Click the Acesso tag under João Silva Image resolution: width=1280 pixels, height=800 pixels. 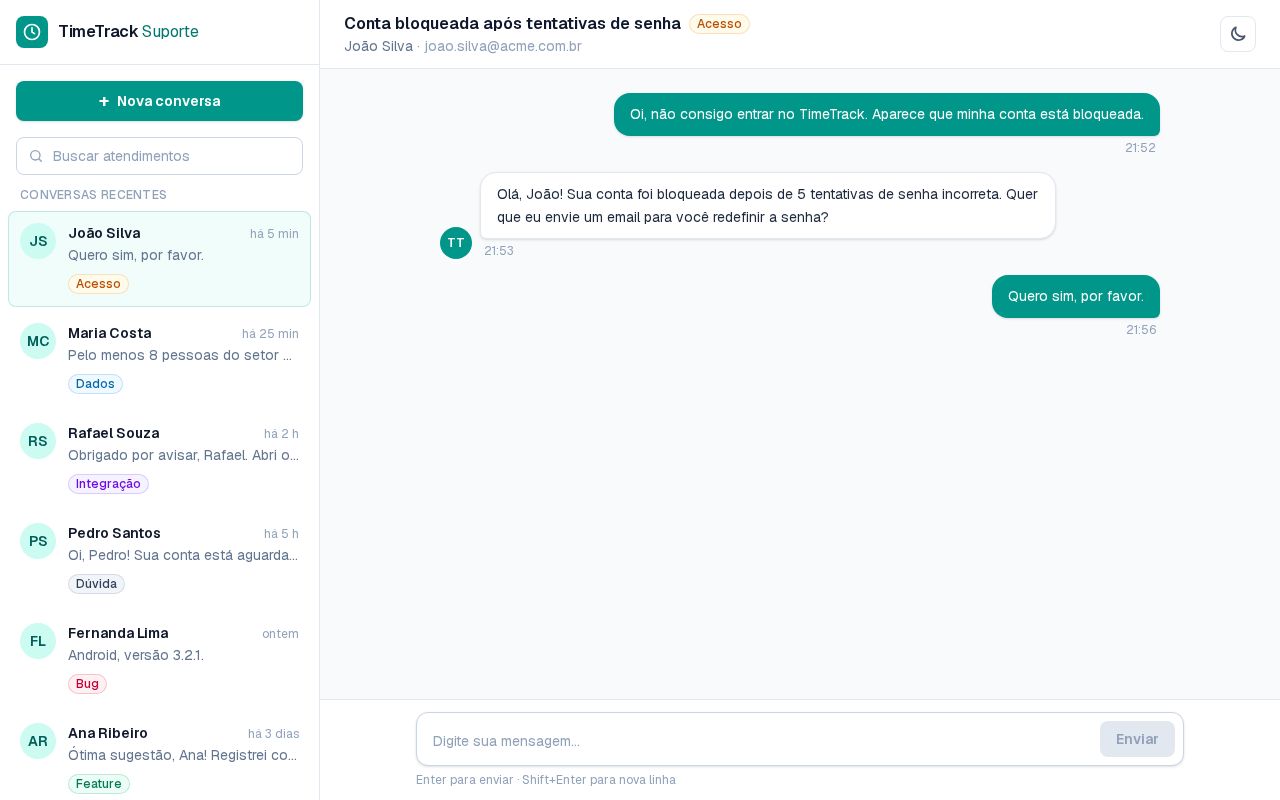click(x=98, y=284)
